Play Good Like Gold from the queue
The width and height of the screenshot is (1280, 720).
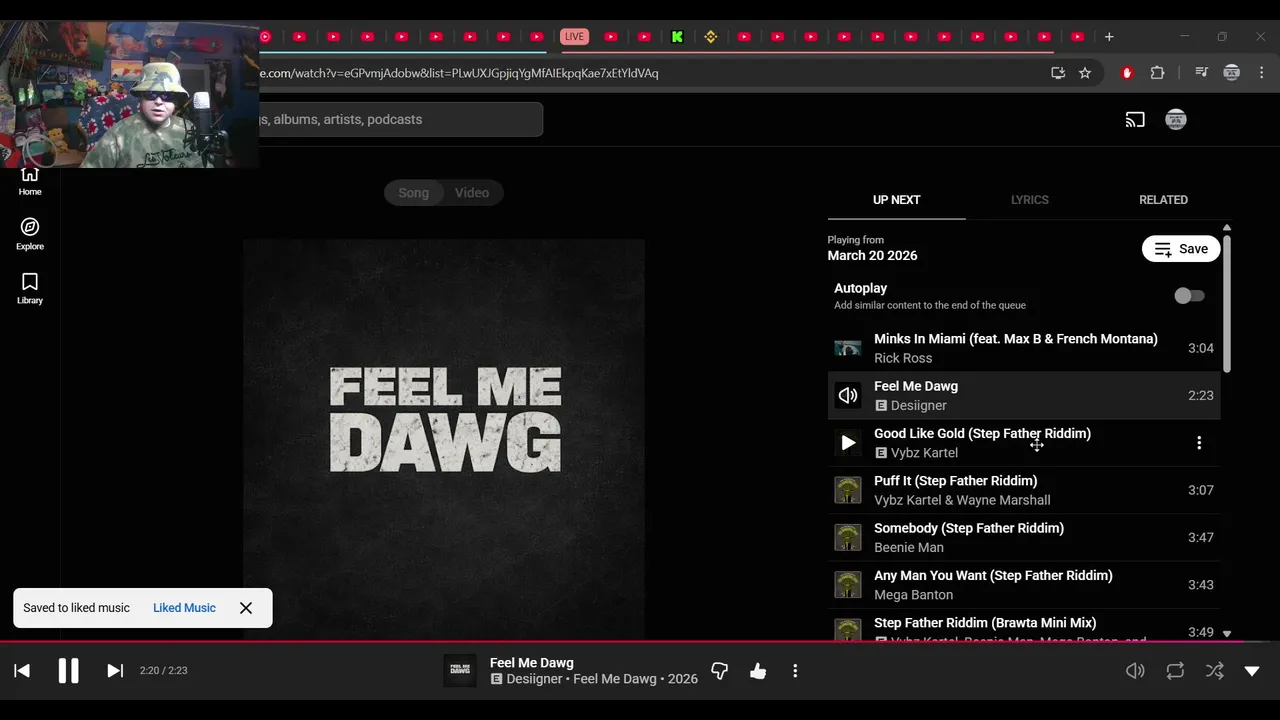pos(848,443)
